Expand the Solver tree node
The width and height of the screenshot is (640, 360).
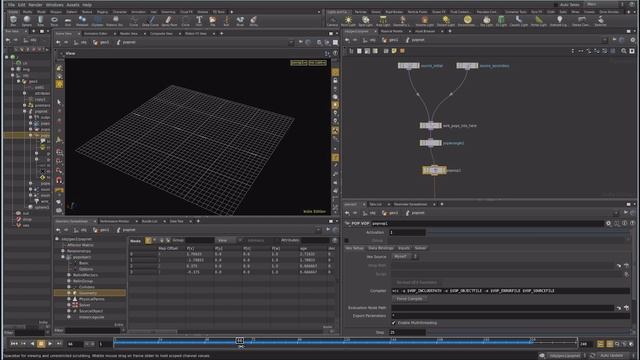click(x=69, y=305)
